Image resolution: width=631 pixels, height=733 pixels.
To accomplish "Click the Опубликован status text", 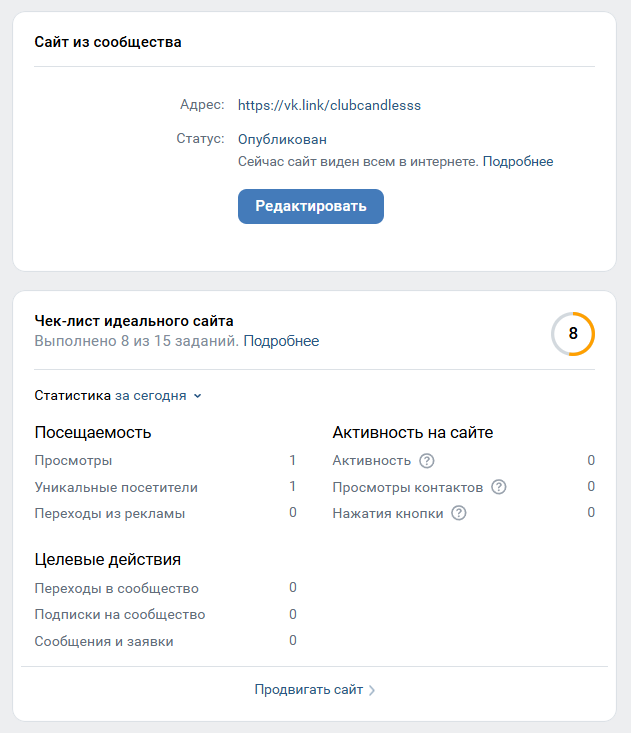I will coord(282,139).
